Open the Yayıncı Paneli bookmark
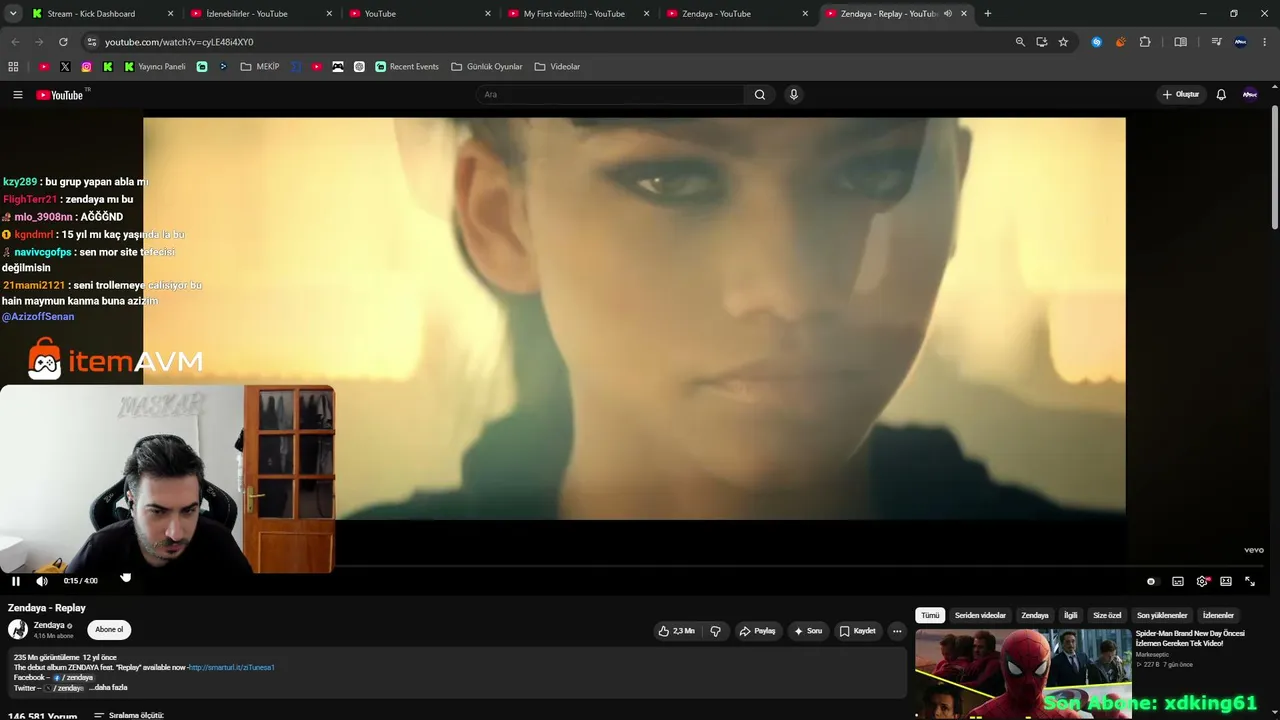Viewport: 1280px width, 720px height. pyautogui.click(x=155, y=67)
